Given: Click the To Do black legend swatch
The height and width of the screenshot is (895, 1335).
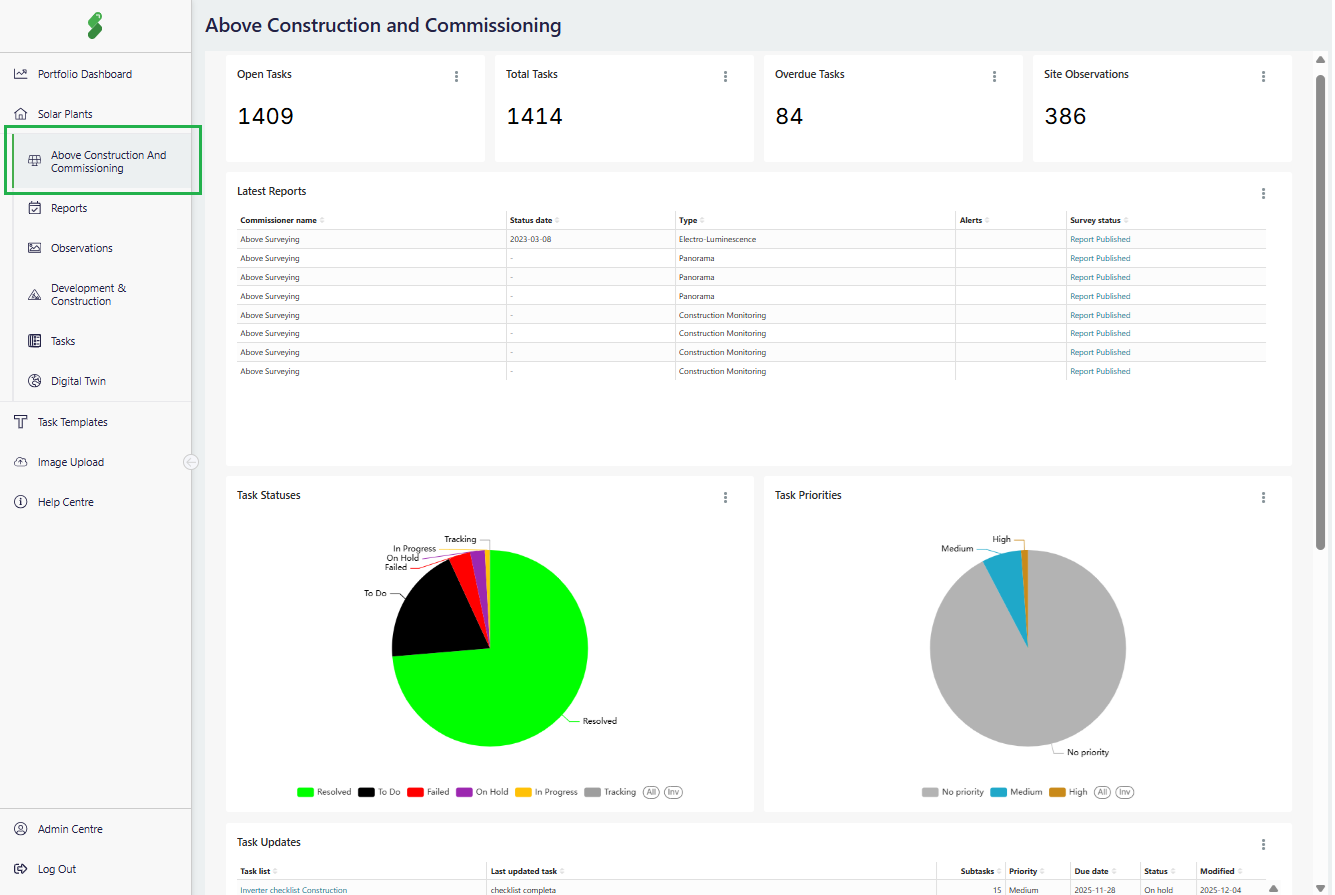Looking at the screenshot, I should [367, 792].
